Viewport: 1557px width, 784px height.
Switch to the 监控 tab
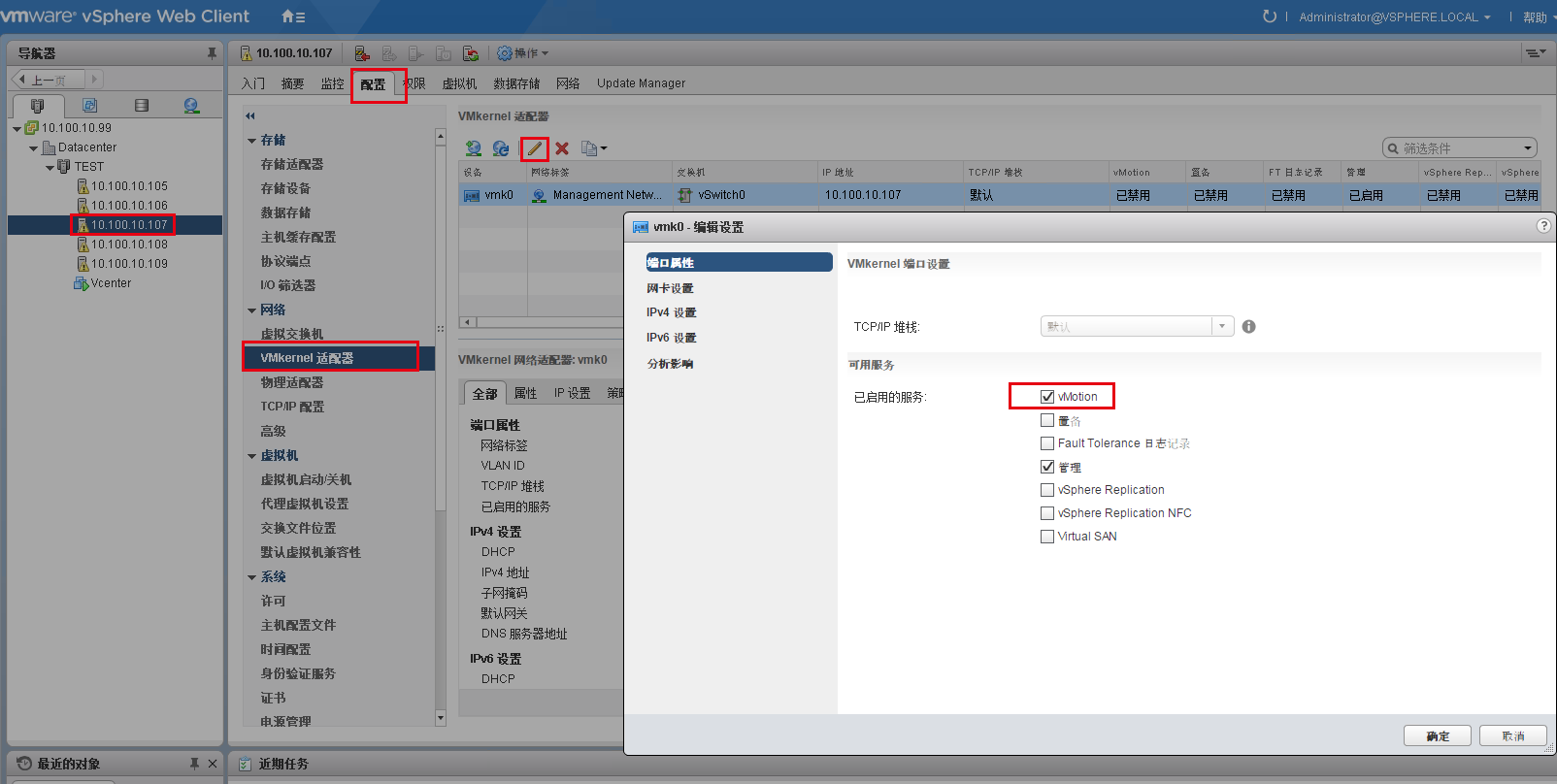(x=332, y=83)
